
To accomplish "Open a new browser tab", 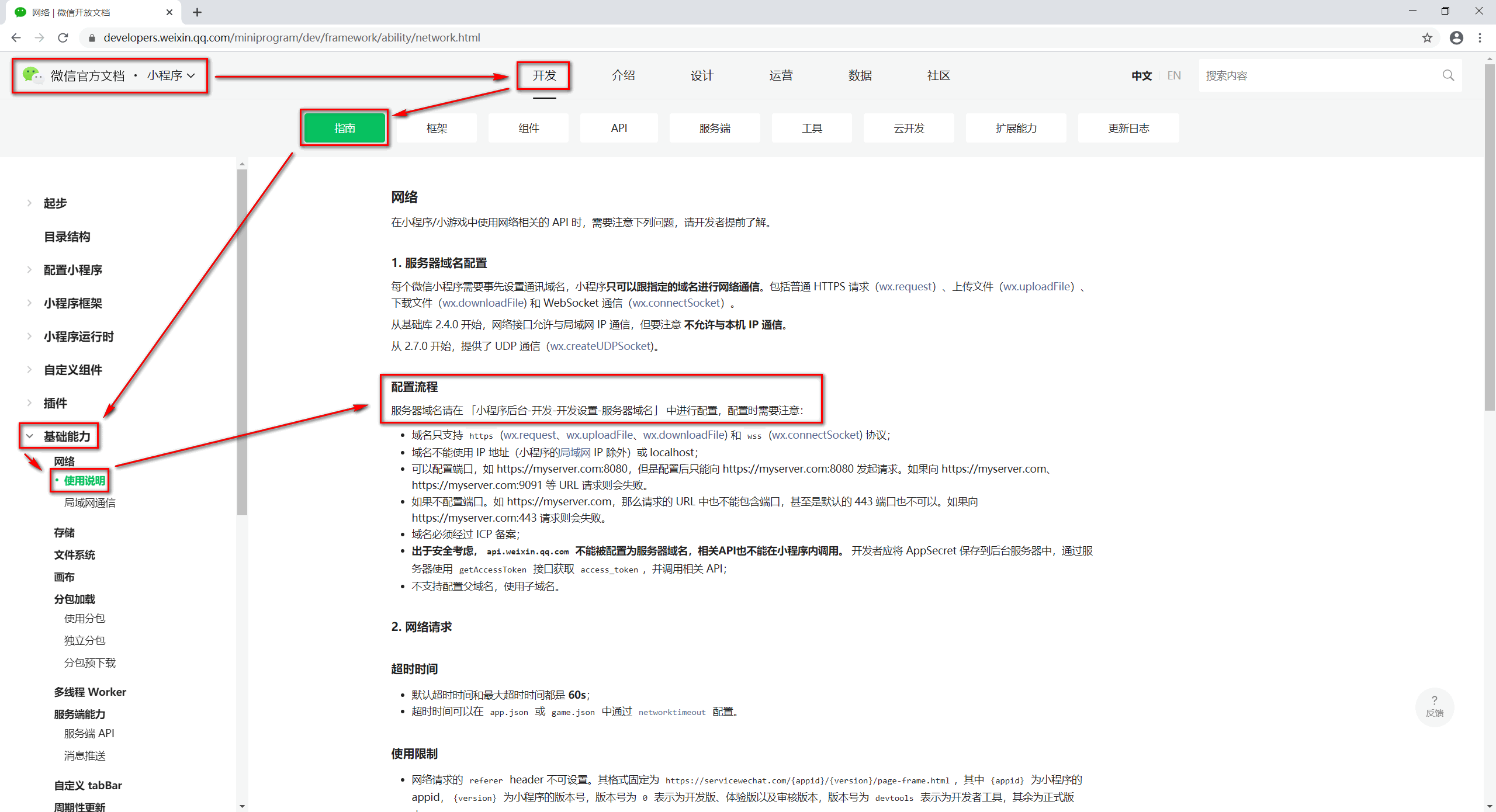I will pyautogui.click(x=197, y=12).
